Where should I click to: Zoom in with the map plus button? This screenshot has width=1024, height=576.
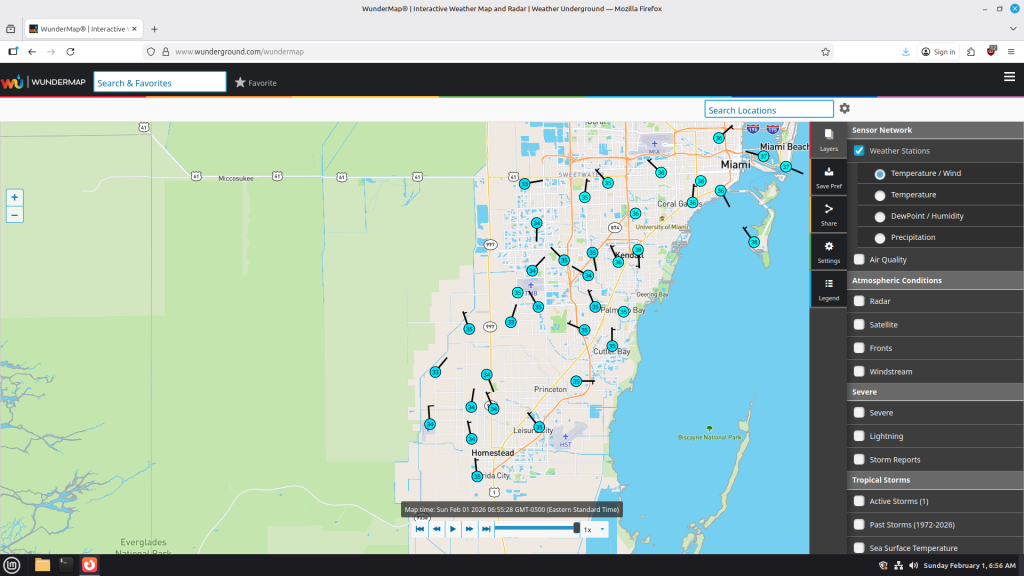pos(14,197)
